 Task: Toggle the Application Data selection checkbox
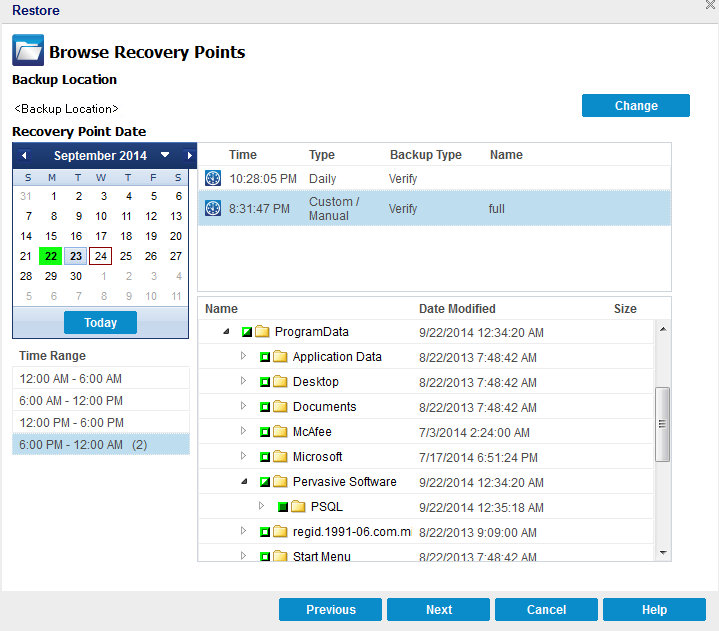point(265,357)
